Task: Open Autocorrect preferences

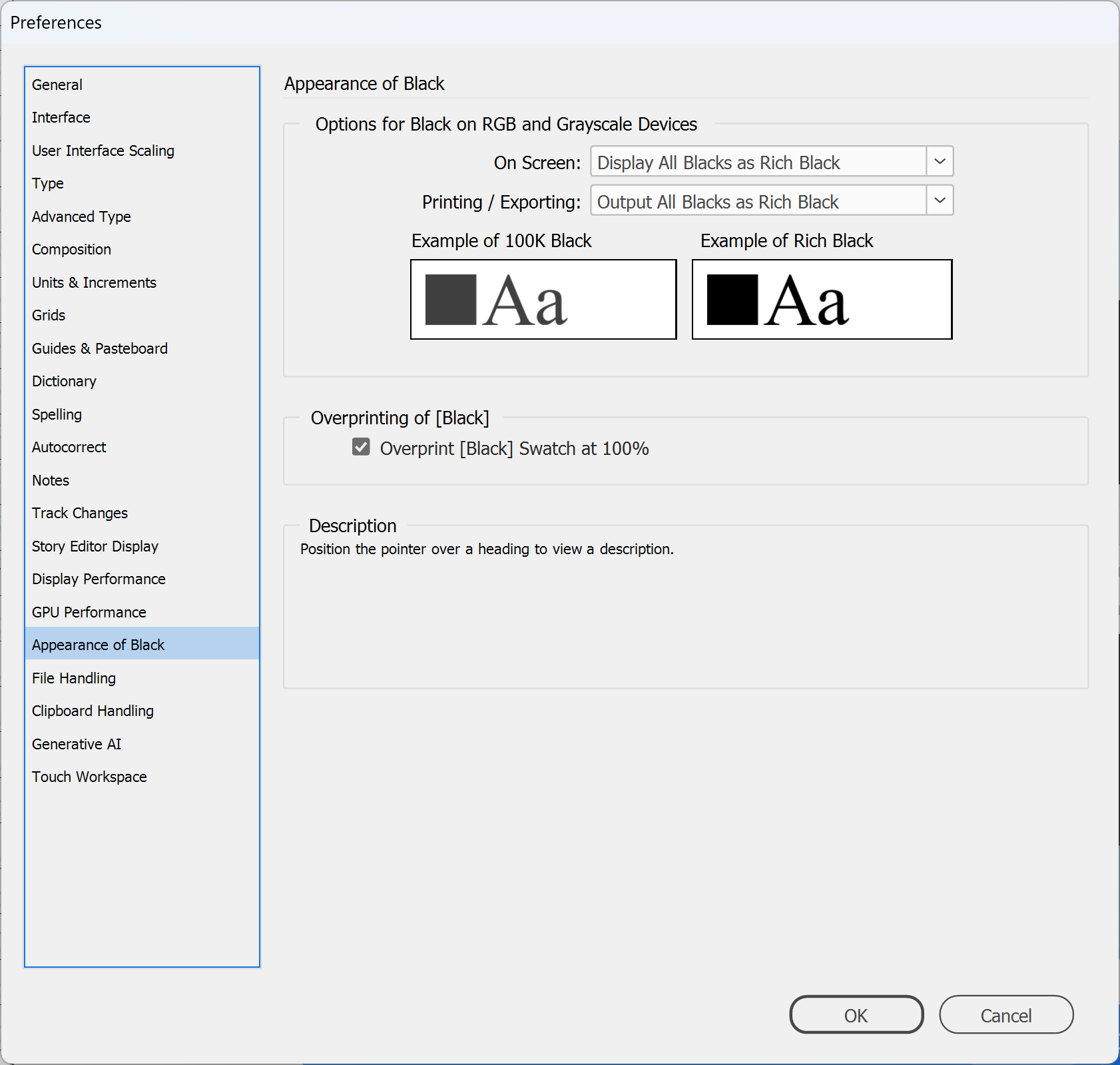Action: coord(142,447)
